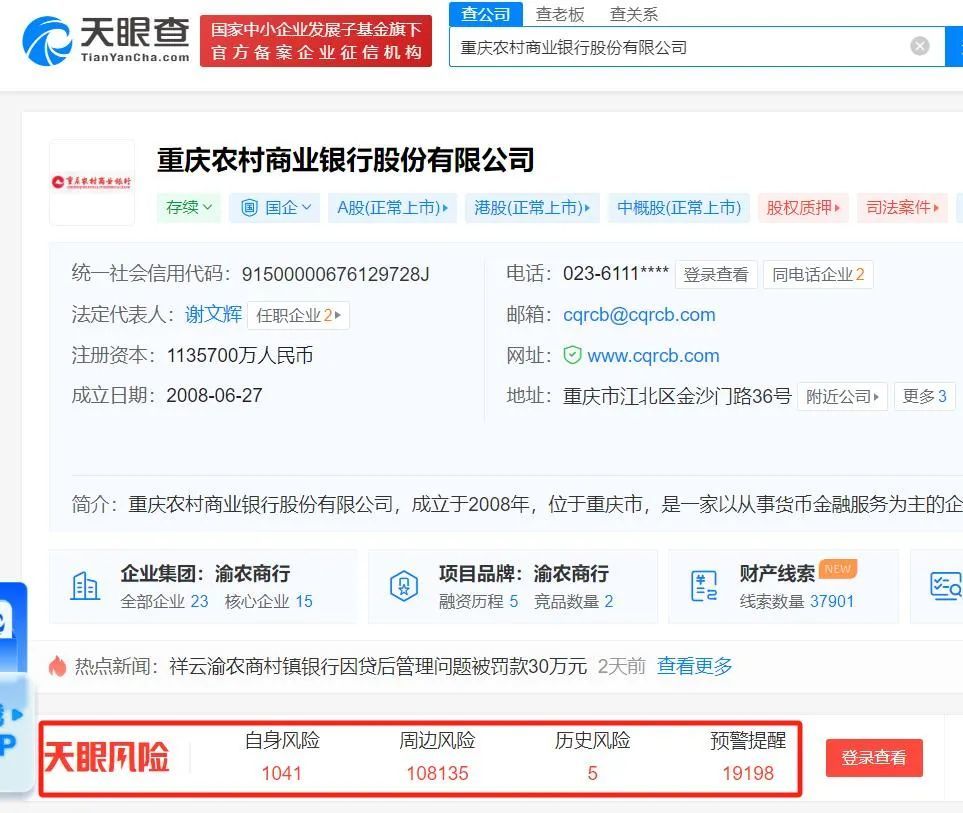The height and width of the screenshot is (813, 963).
Task: Click the hot news headline about 祥云渝农商村镇银行
Action: tap(378, 666)
